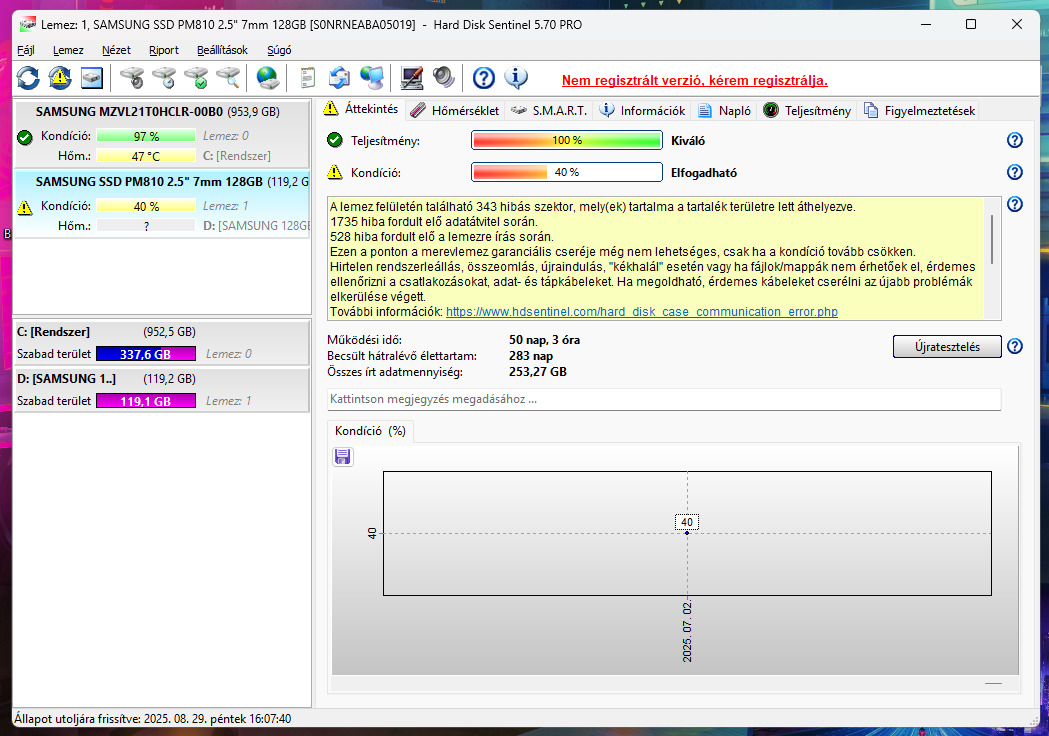
Task: Click the globe with monitor toolbar icon
Action: (x=372, y=78)
